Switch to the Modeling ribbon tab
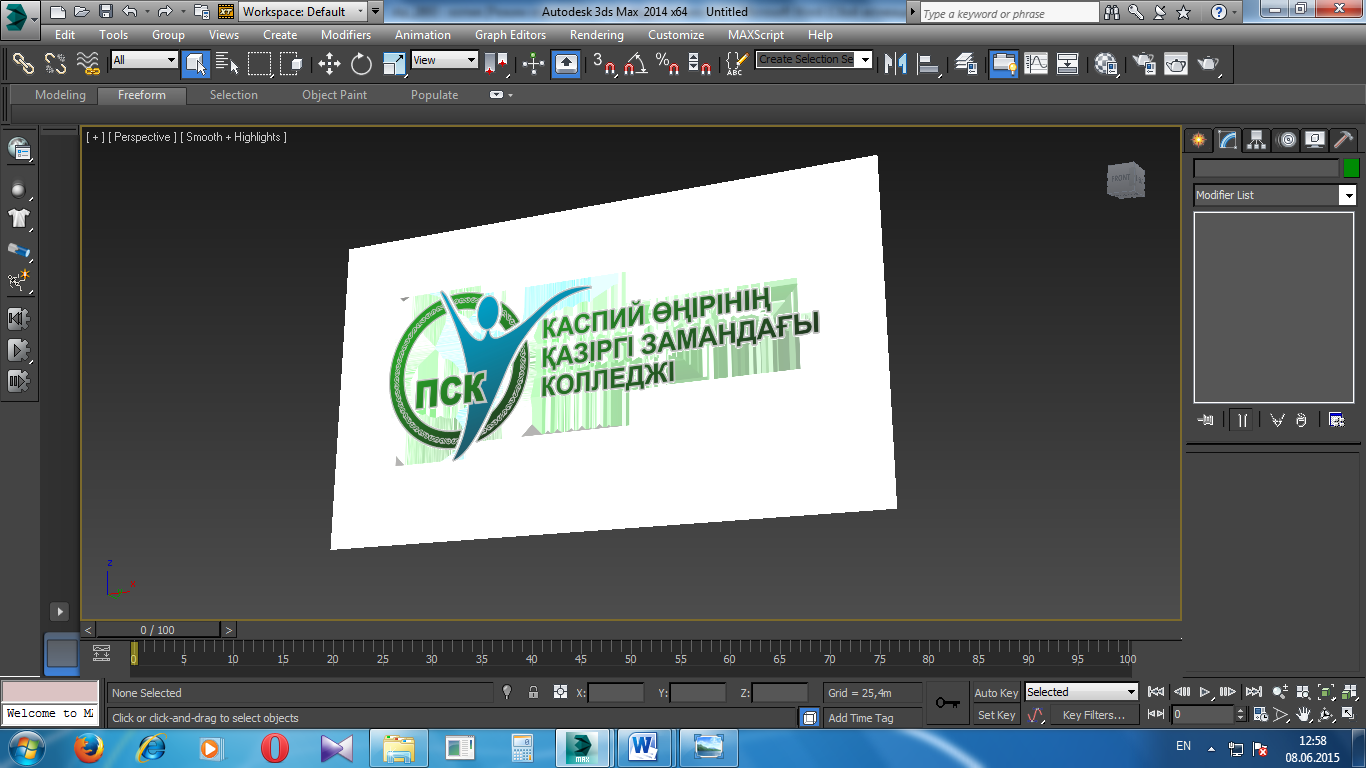The image size is (1366, 768). (x=61, y=95)
